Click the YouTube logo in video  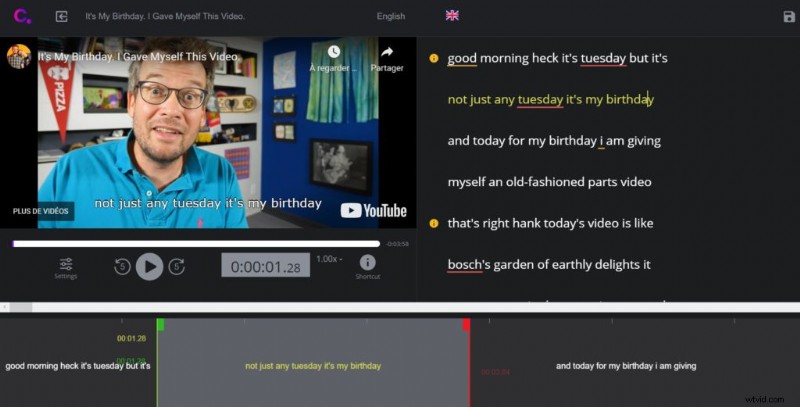pos(373,210)
